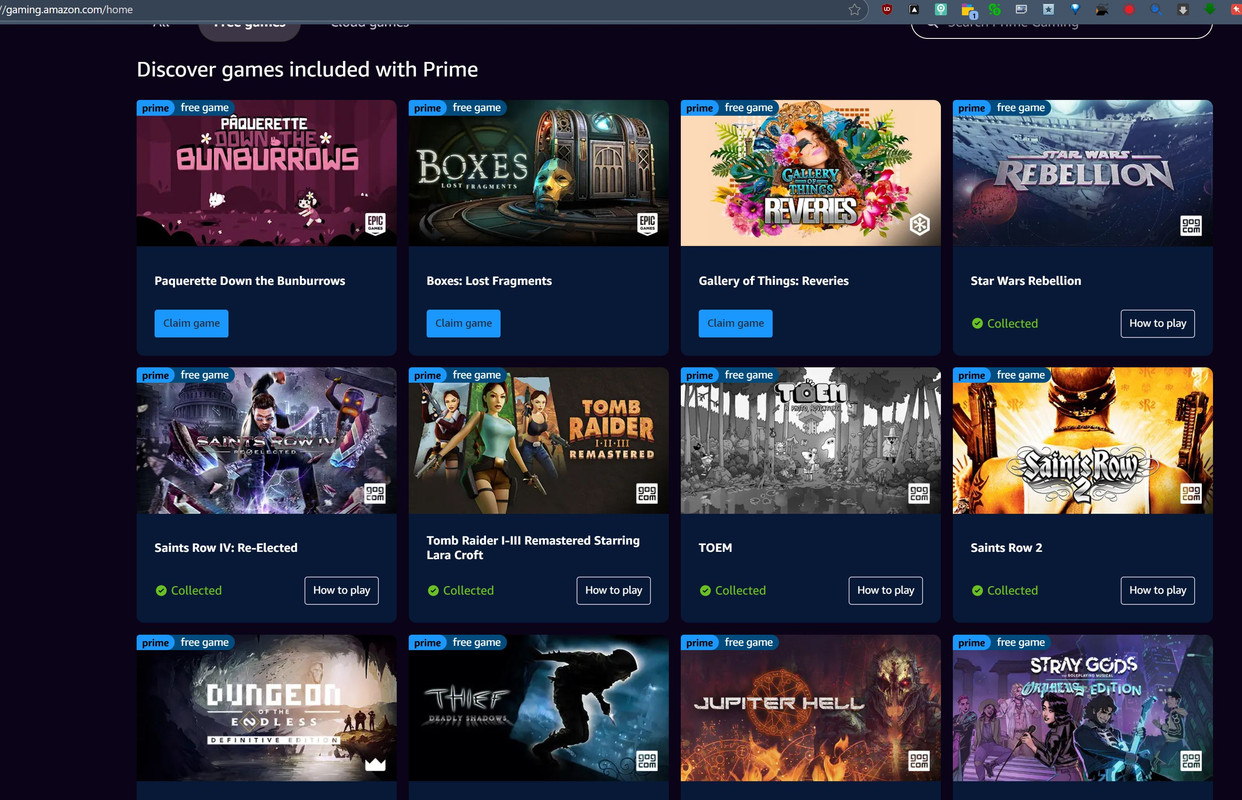
Task: Open How to play for Saints Row IV
Action: coord(341,590)
